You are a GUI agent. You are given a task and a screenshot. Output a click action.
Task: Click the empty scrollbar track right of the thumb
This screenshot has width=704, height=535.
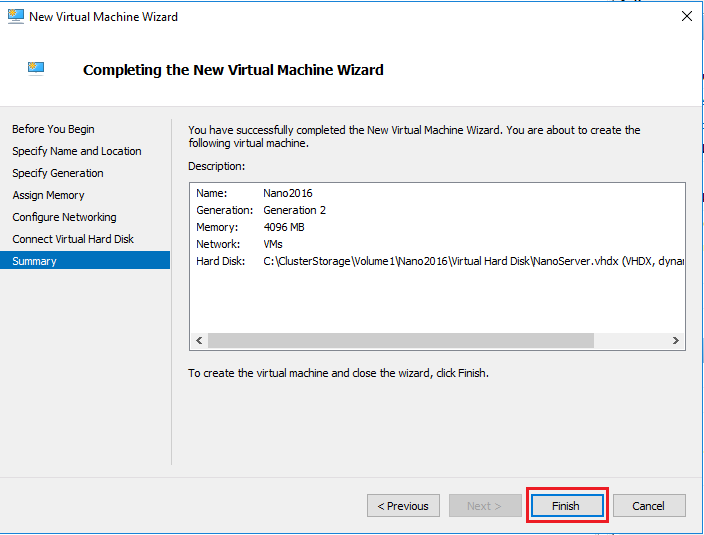630,341
